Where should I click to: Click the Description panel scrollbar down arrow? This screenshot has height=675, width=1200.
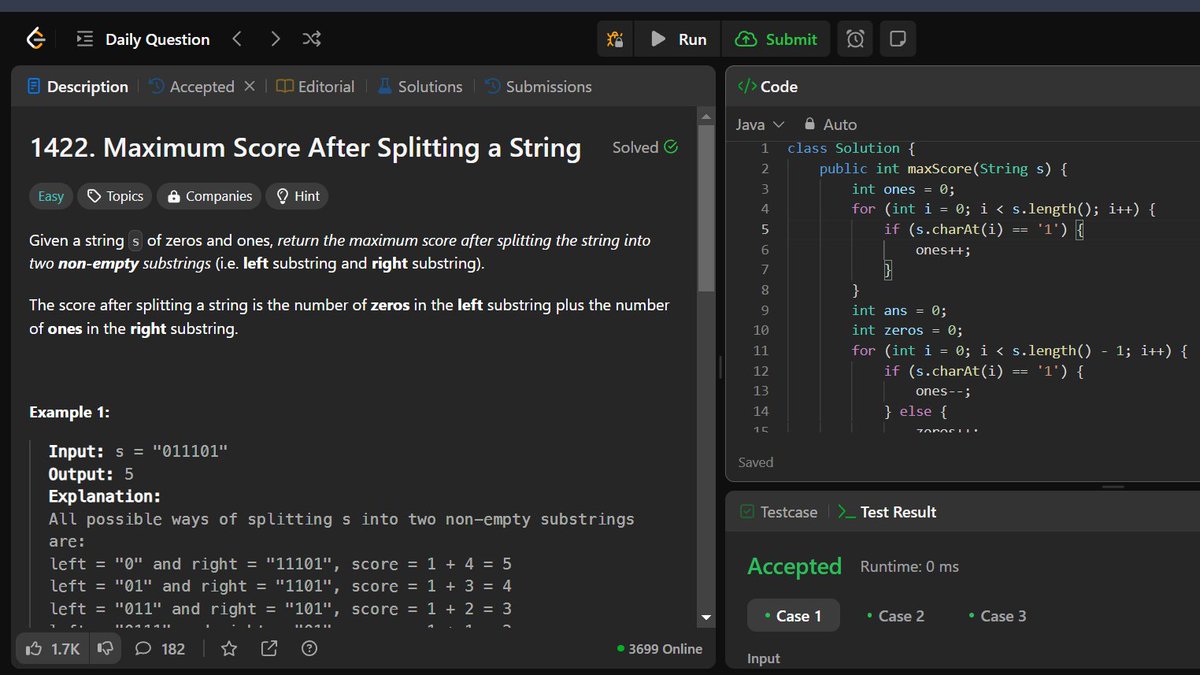(x=707, y=617)
